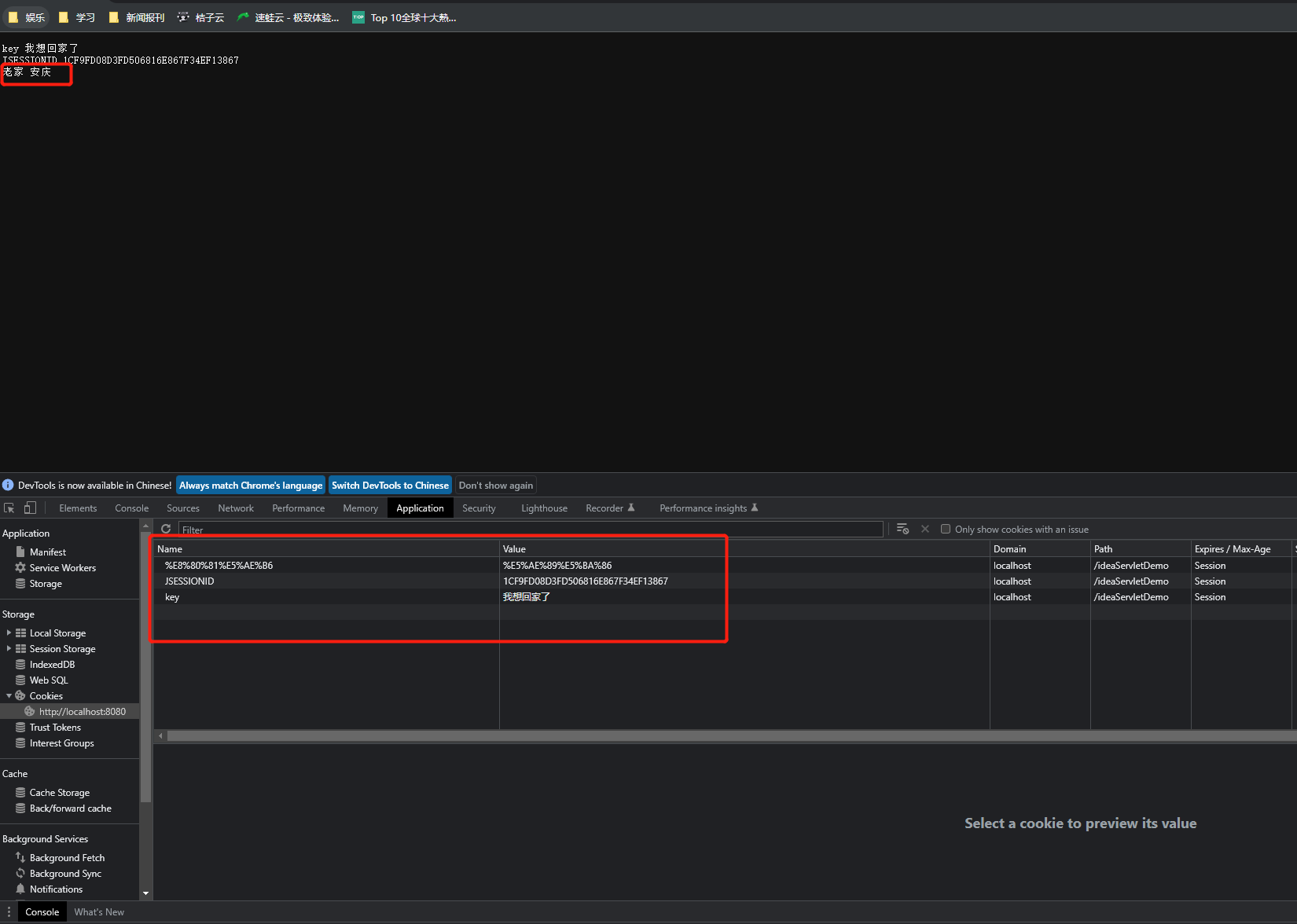Open Notifications background service
The height and width of the screenshot is (924, 1297).
56,889
